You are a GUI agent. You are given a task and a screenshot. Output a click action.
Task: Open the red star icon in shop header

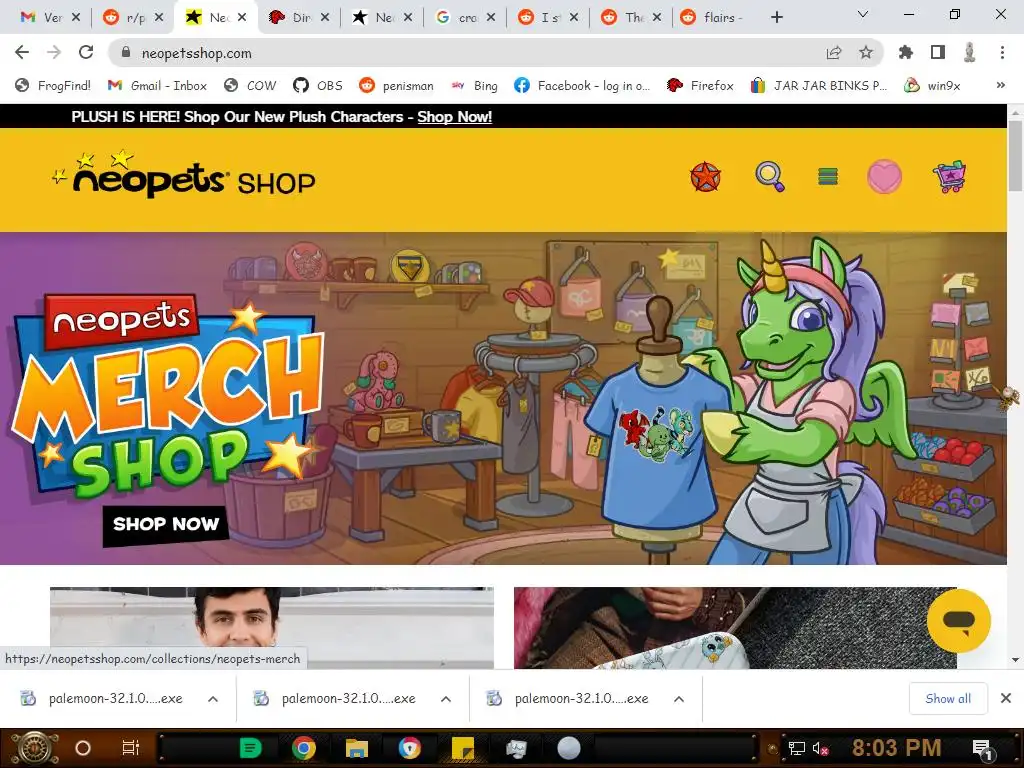(x=705, y=177)
